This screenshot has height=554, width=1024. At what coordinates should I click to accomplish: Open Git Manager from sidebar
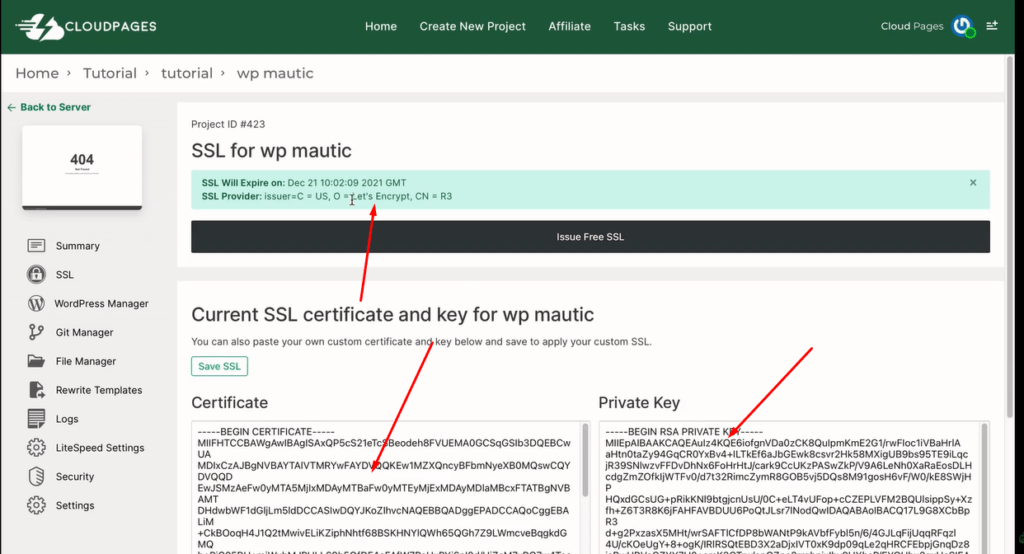(x=84, y=332)
